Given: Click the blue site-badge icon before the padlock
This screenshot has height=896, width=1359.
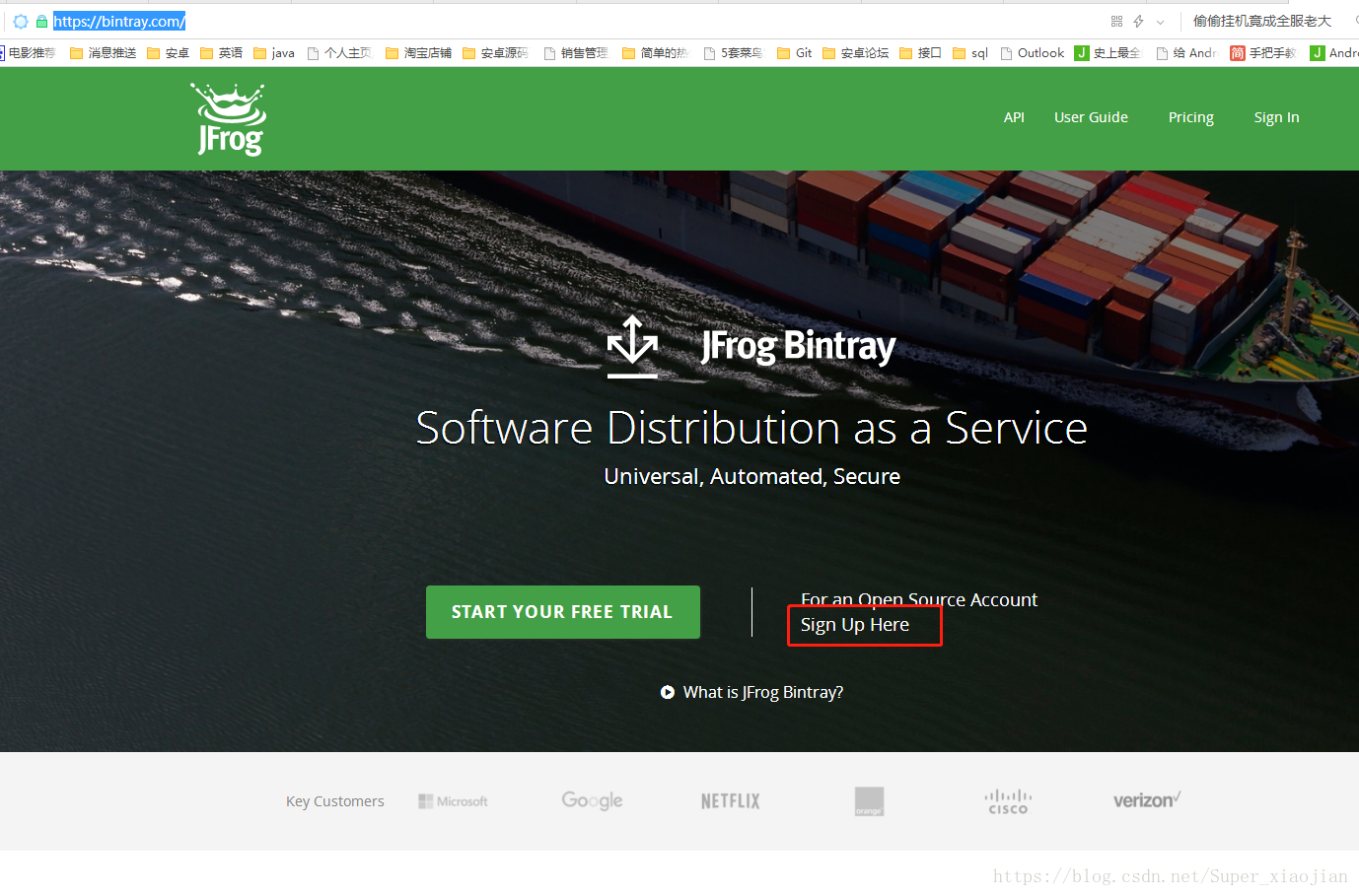Looking at the screenshot, I should 21,22.
